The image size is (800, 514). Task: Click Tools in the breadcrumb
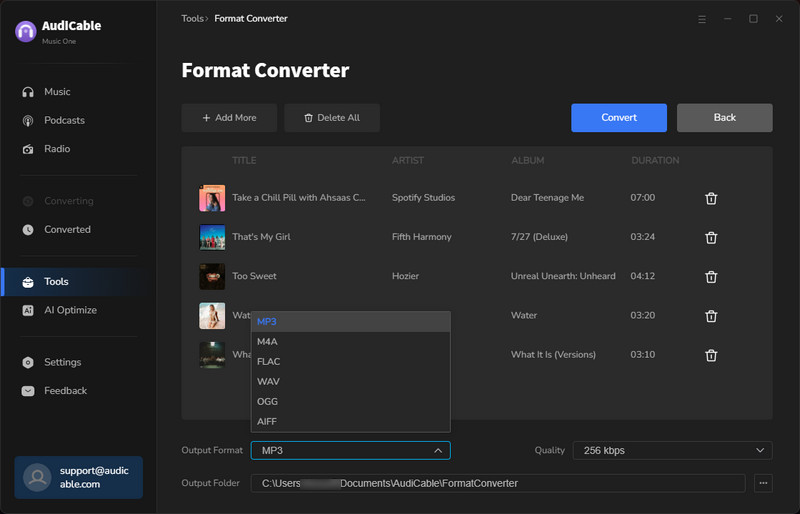[192, 18]
